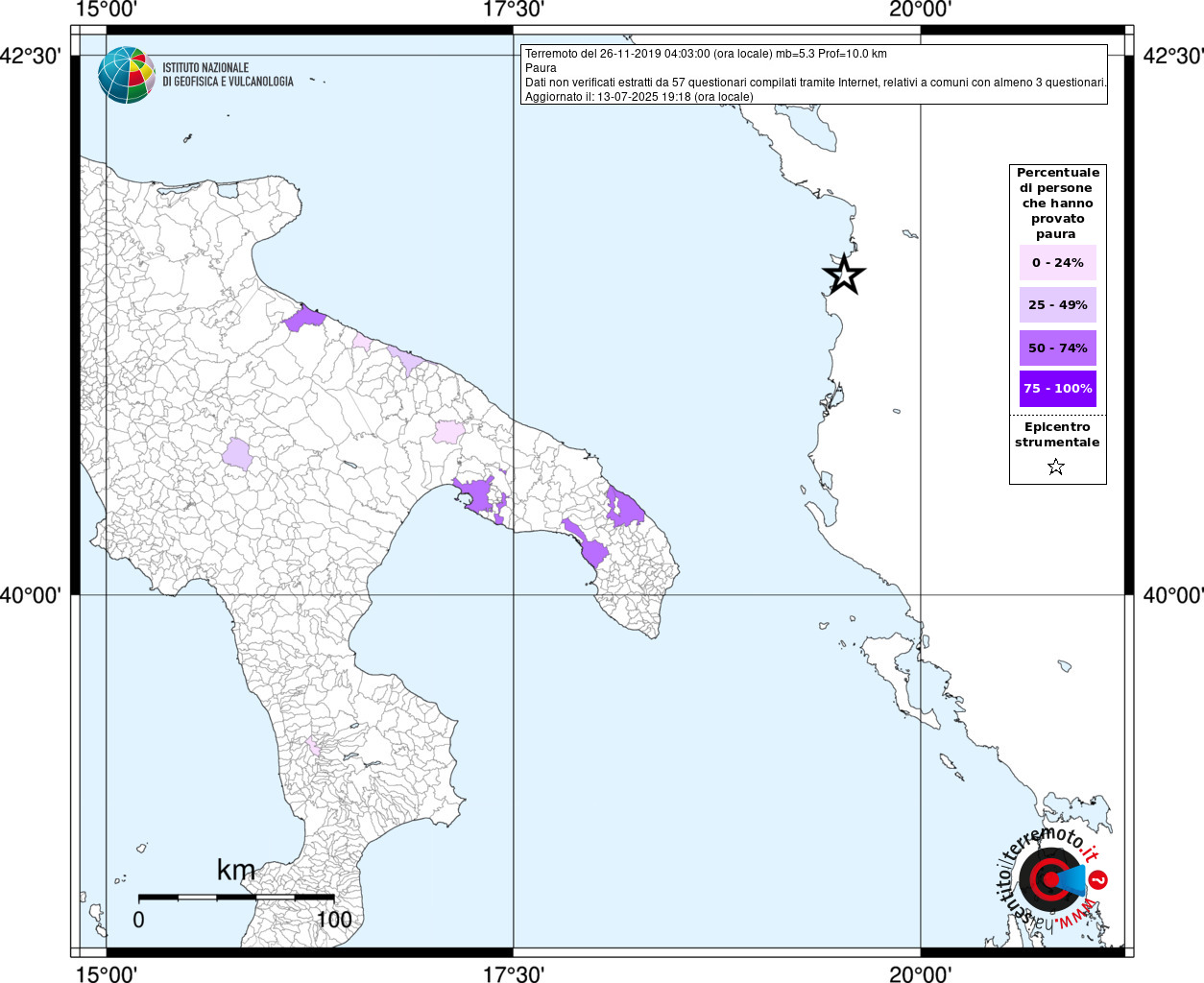
Task: Click the INGV globe logo
Action: [127, 75]
